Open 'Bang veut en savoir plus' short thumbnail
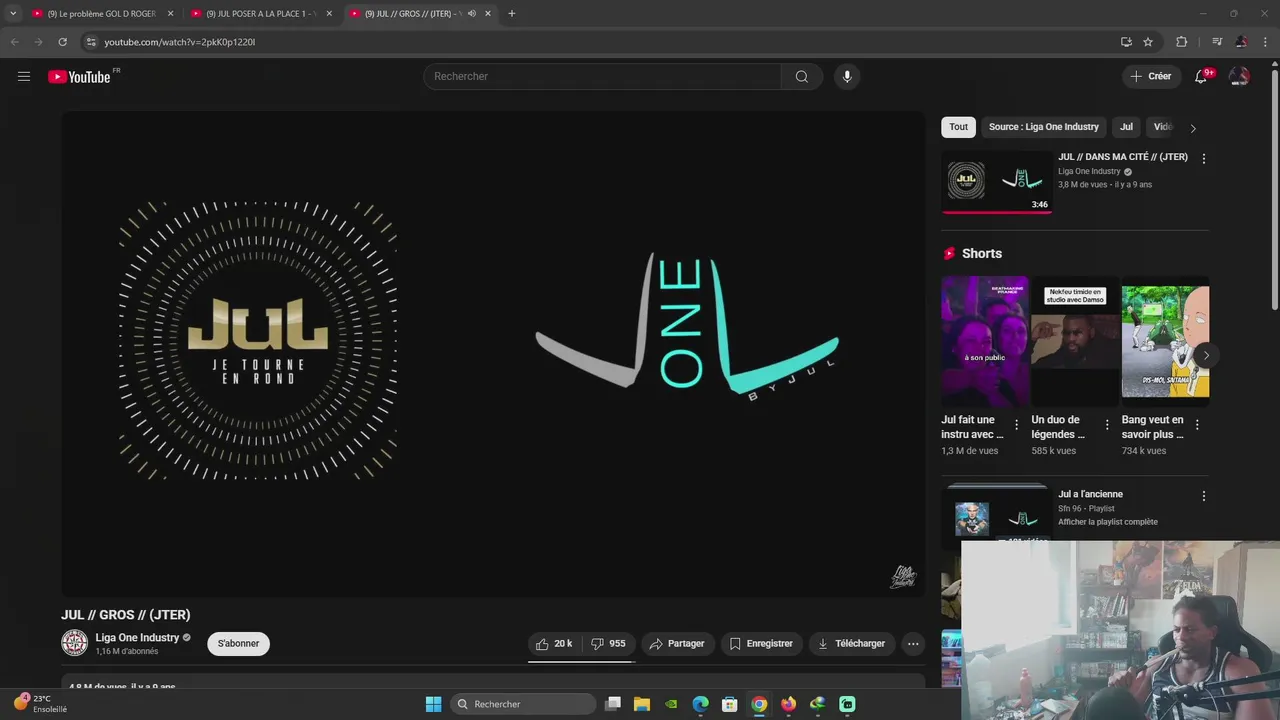This screenshot has width=1280, height=720. tap(1165, 341)
